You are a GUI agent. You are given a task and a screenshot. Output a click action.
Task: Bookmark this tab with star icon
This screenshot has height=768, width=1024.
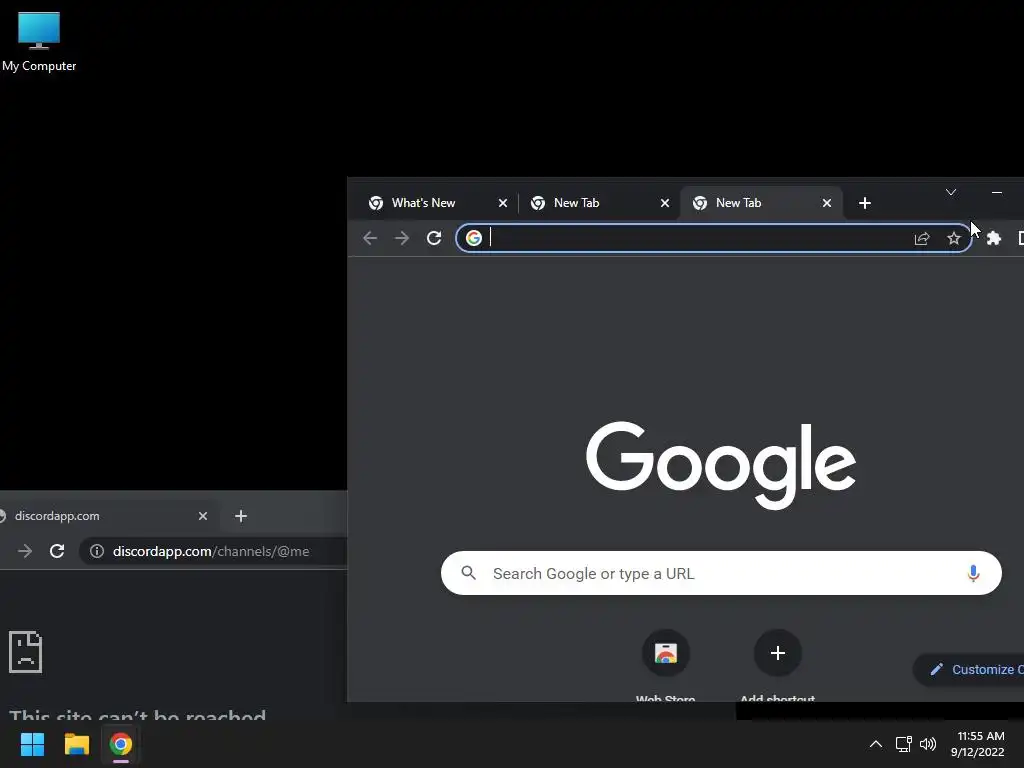point(954,238)
